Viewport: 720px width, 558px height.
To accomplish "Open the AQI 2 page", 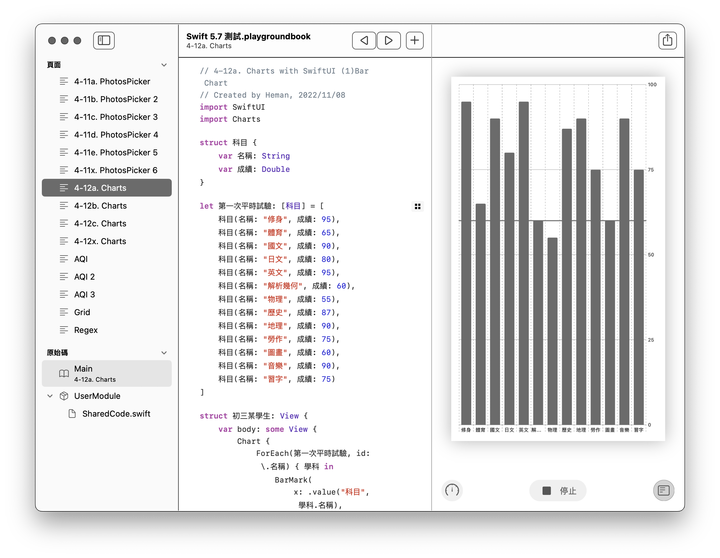I will pos(107,276).
